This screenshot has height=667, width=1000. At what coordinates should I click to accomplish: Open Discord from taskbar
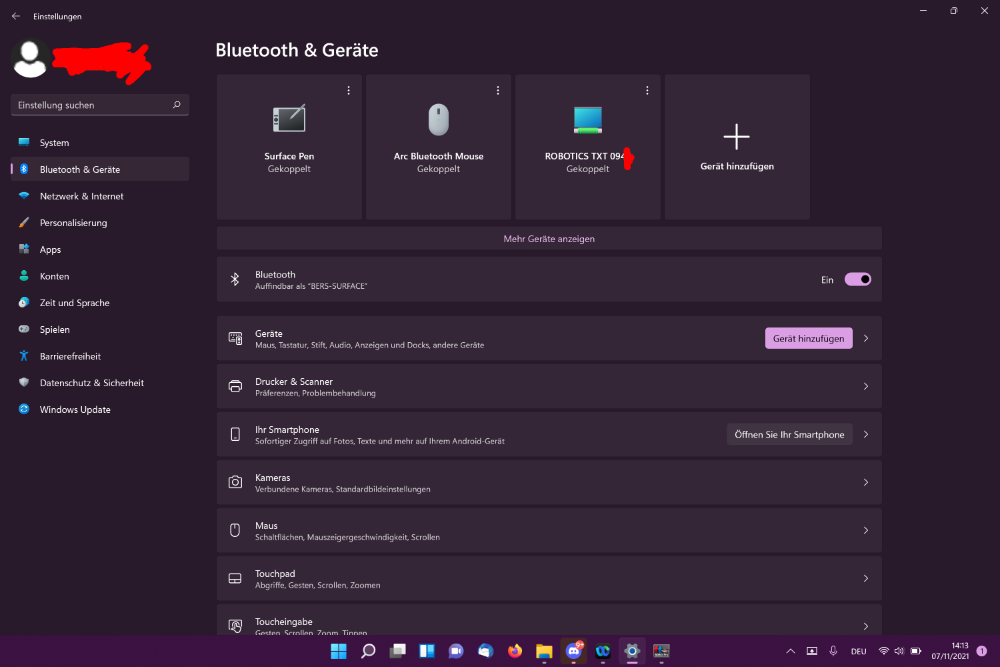pyautogui.click(x=573, y=651)
